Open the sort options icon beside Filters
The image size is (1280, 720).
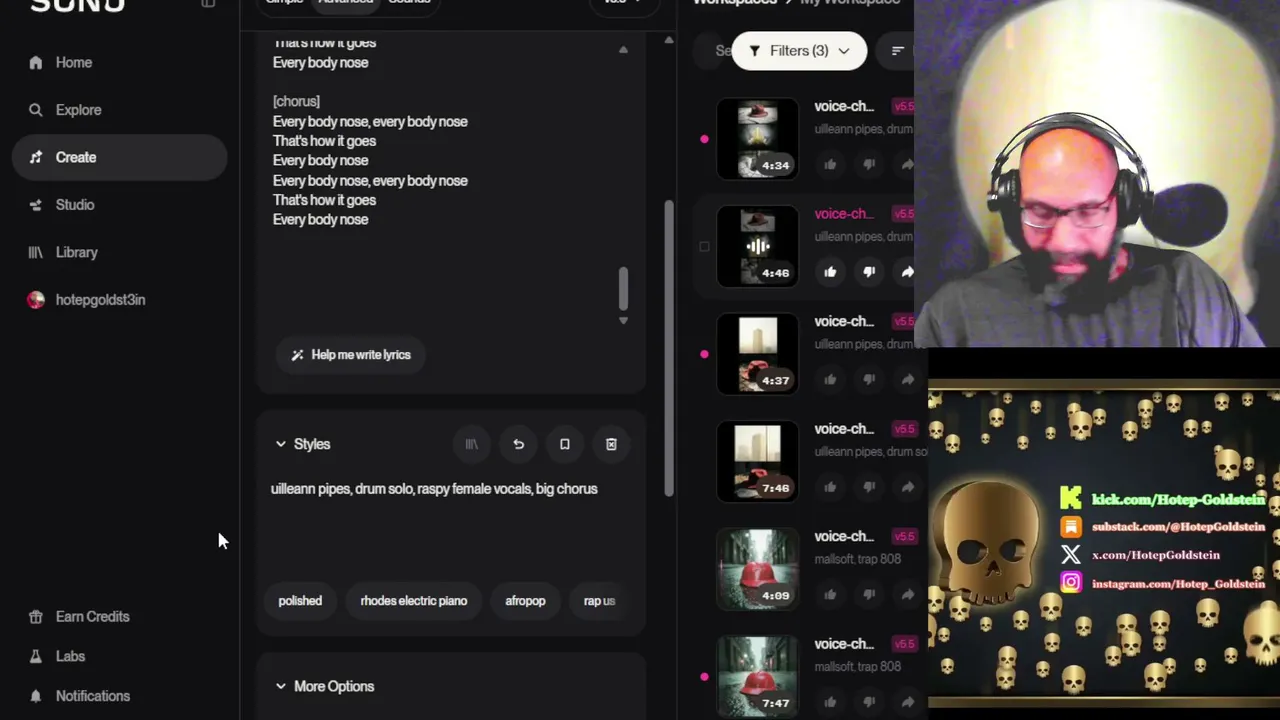click(x=897, y=51)
